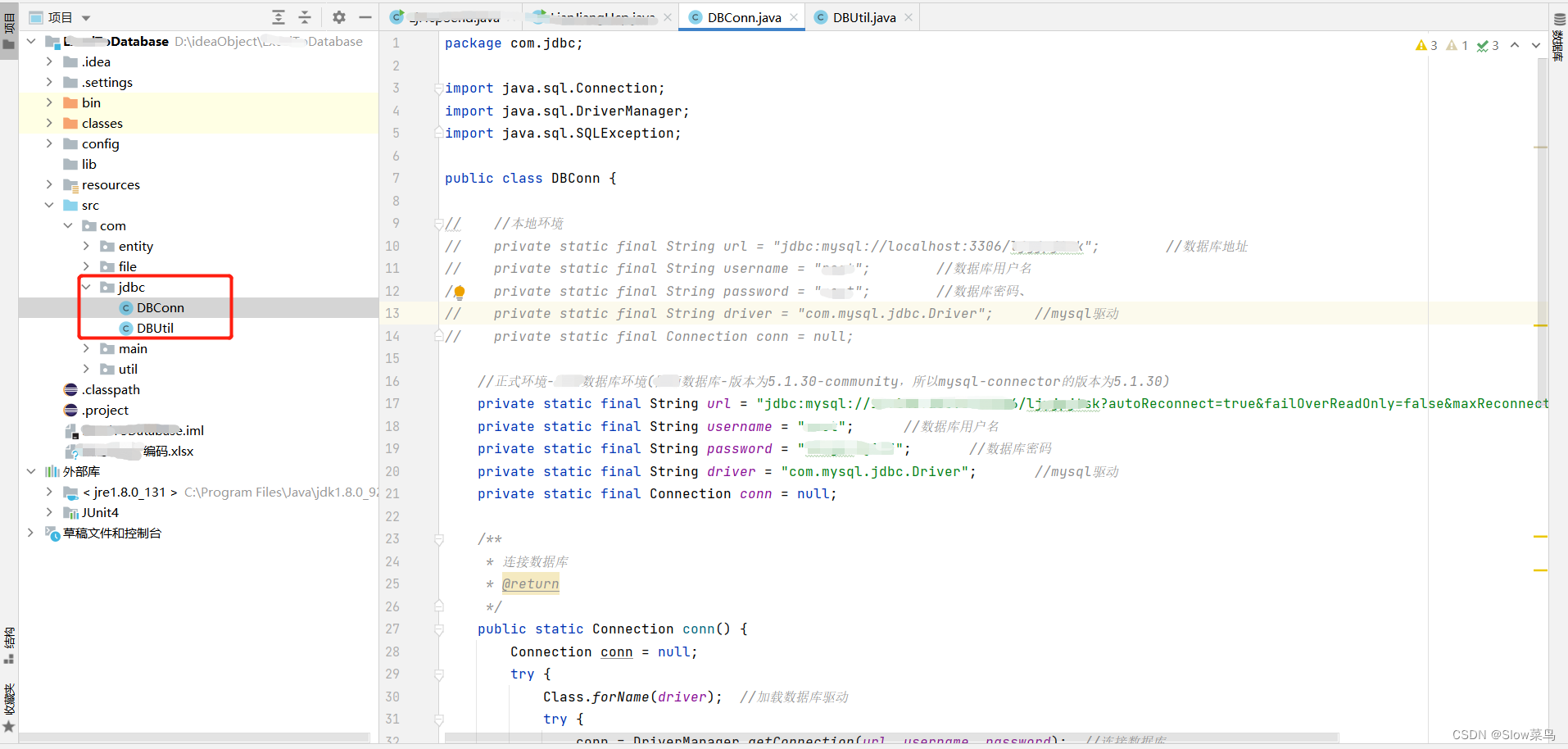Image resolution: width=1568 pixels, height=749 pixels.
Task: Select the lib folder
Action: pos(88,164)
